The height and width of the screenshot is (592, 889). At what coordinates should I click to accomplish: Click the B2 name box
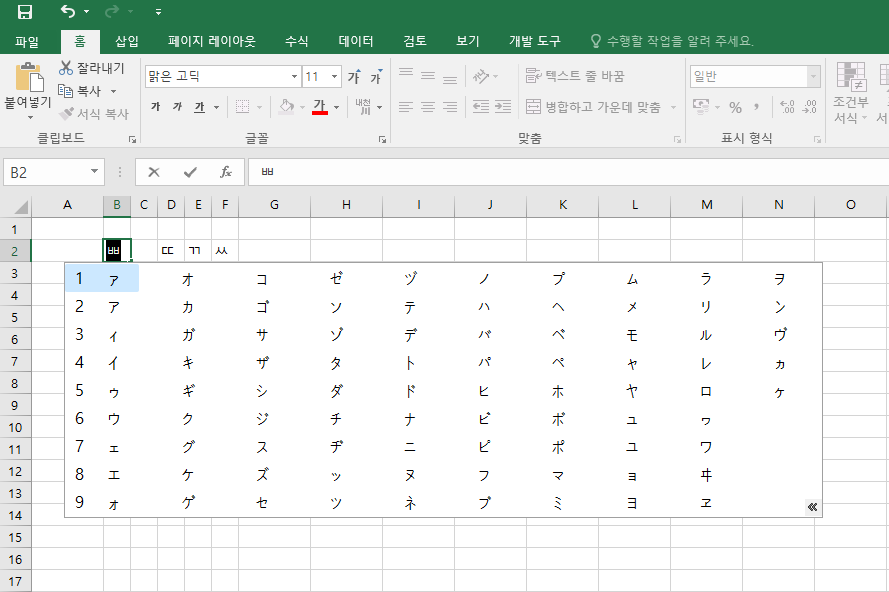click(x=54, y=172)
